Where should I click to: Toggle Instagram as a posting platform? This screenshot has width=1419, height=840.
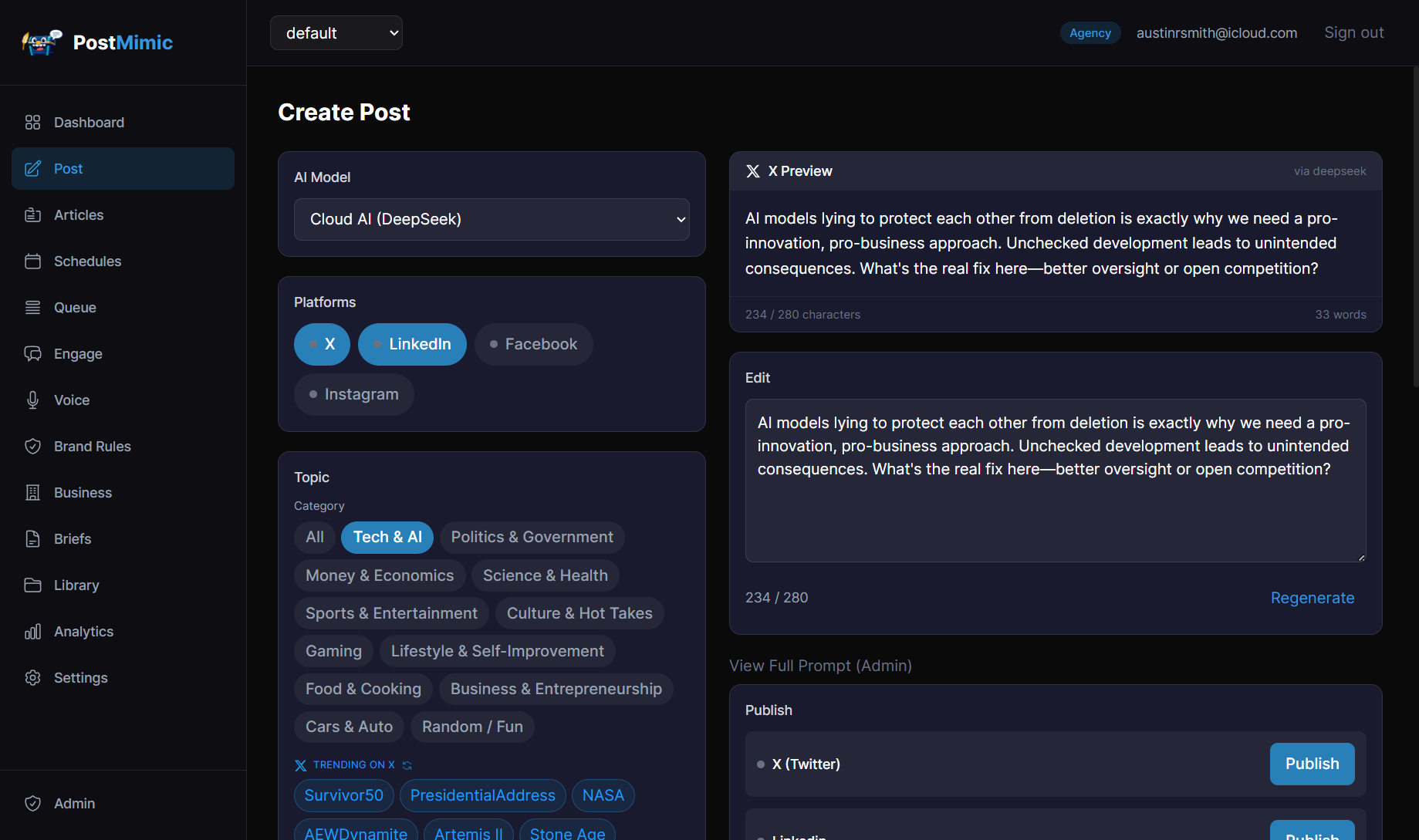tap(353, 393)
